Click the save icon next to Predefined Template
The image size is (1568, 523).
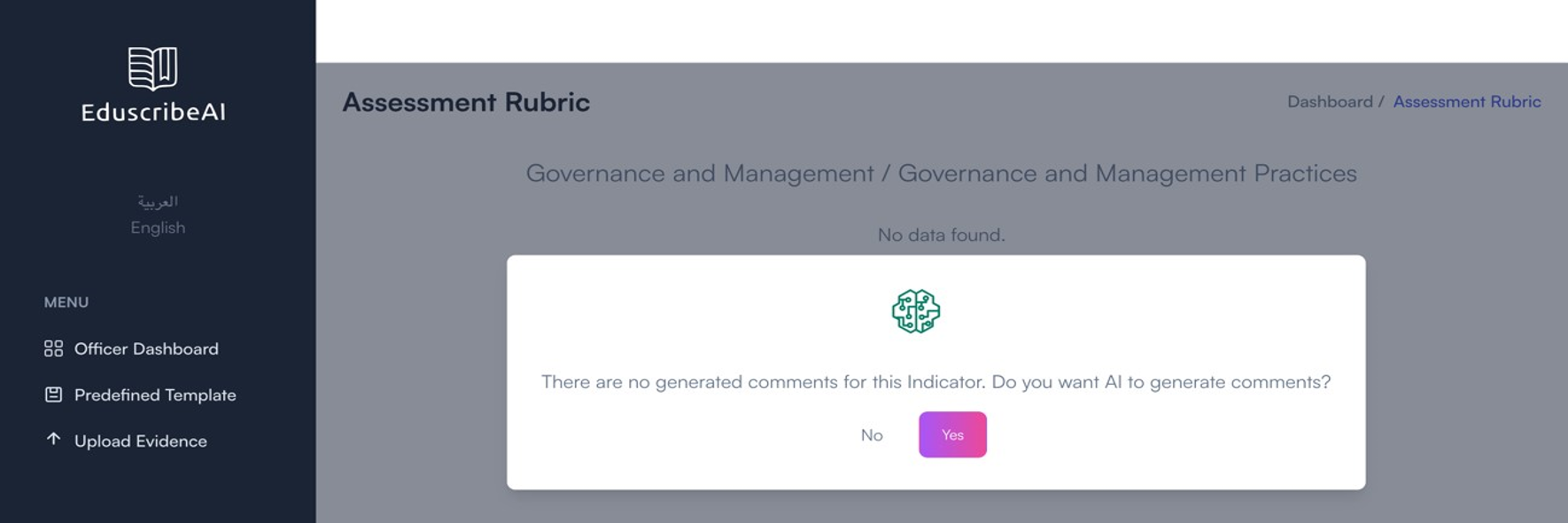52,394
